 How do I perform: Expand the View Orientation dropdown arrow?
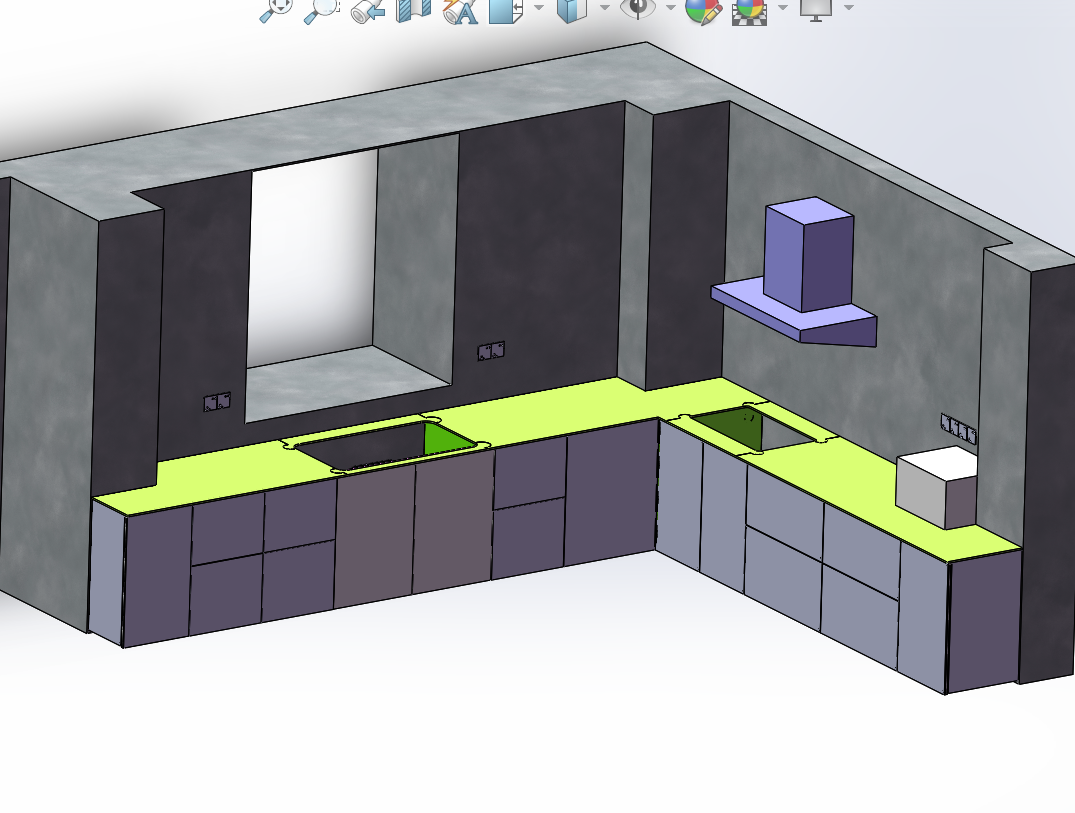[x=539, y=8]
